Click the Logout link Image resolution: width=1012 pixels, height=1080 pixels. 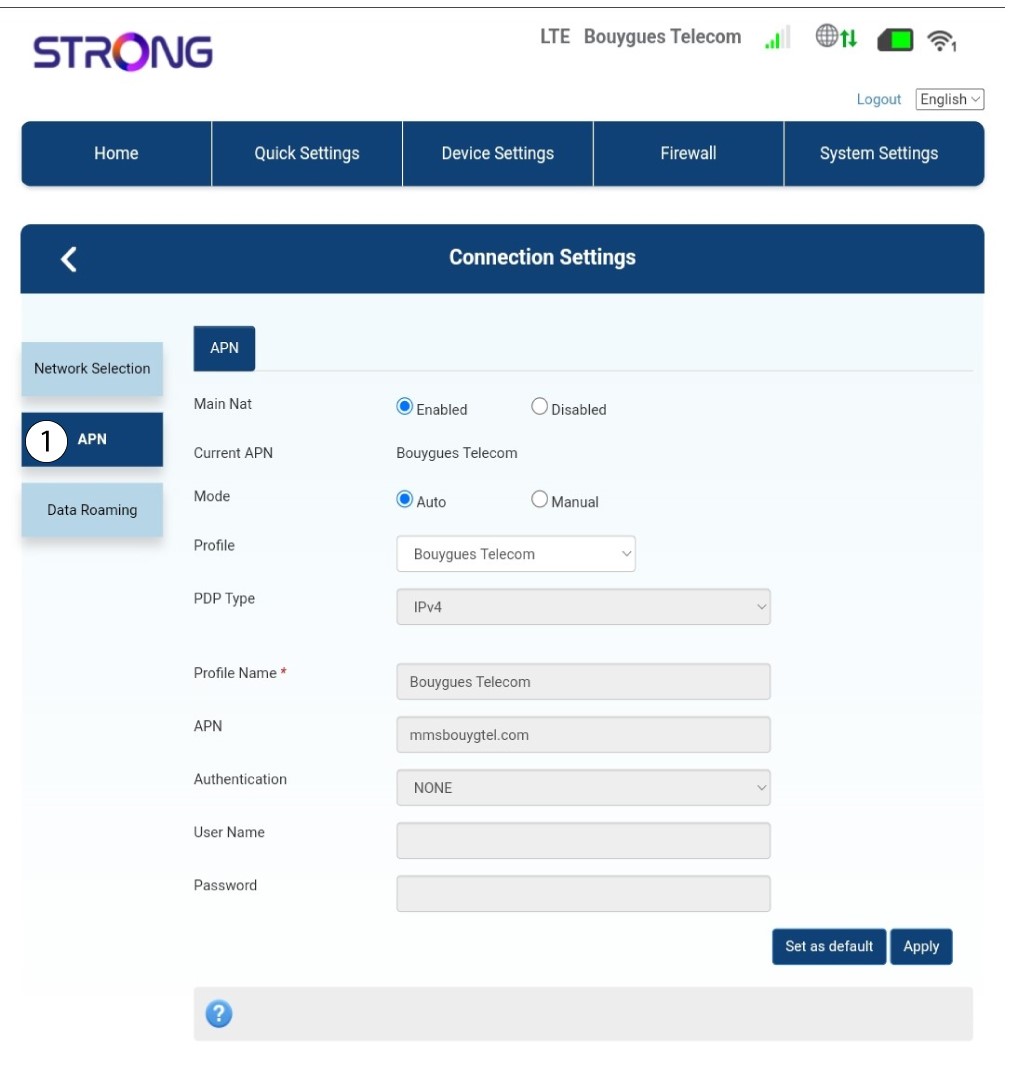pos(878,99)
